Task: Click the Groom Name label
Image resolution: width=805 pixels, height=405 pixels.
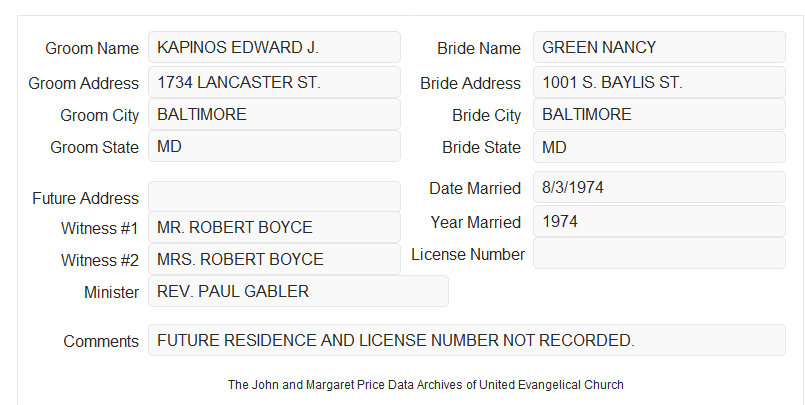Action: (92, 48)
